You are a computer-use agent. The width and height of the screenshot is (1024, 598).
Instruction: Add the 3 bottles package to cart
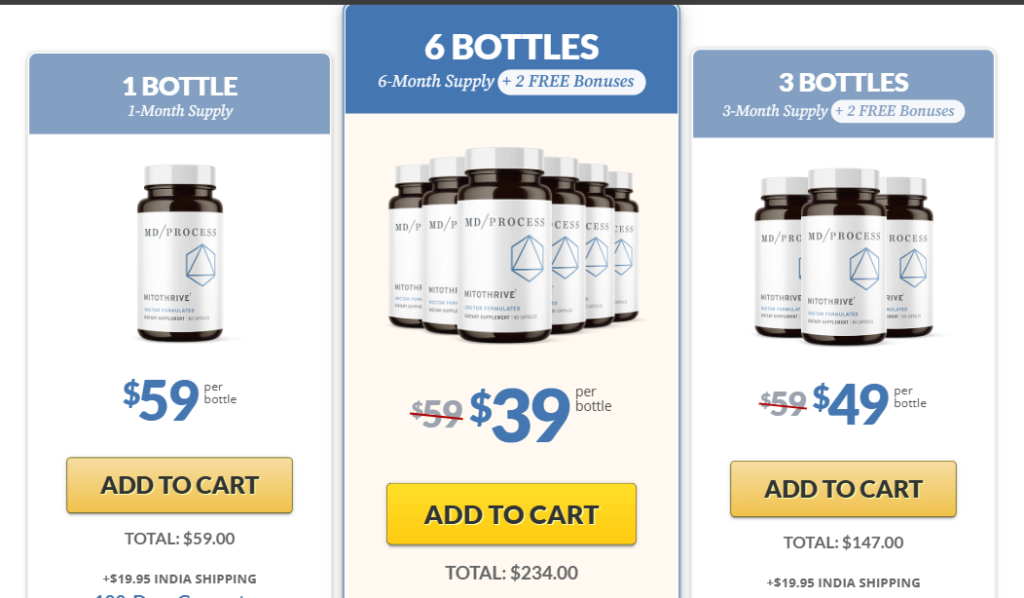tap(843, 489)
